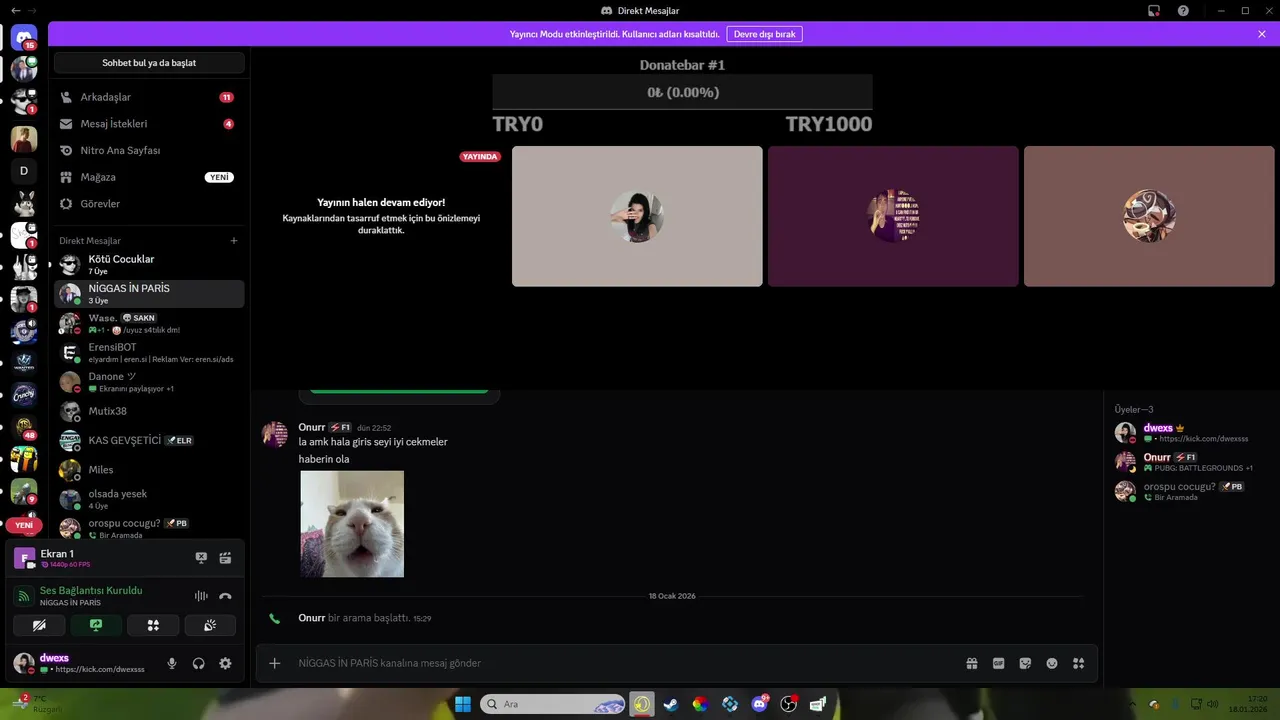
Task: Open the inbox icon in title bar
Action: pos(1154,11)
